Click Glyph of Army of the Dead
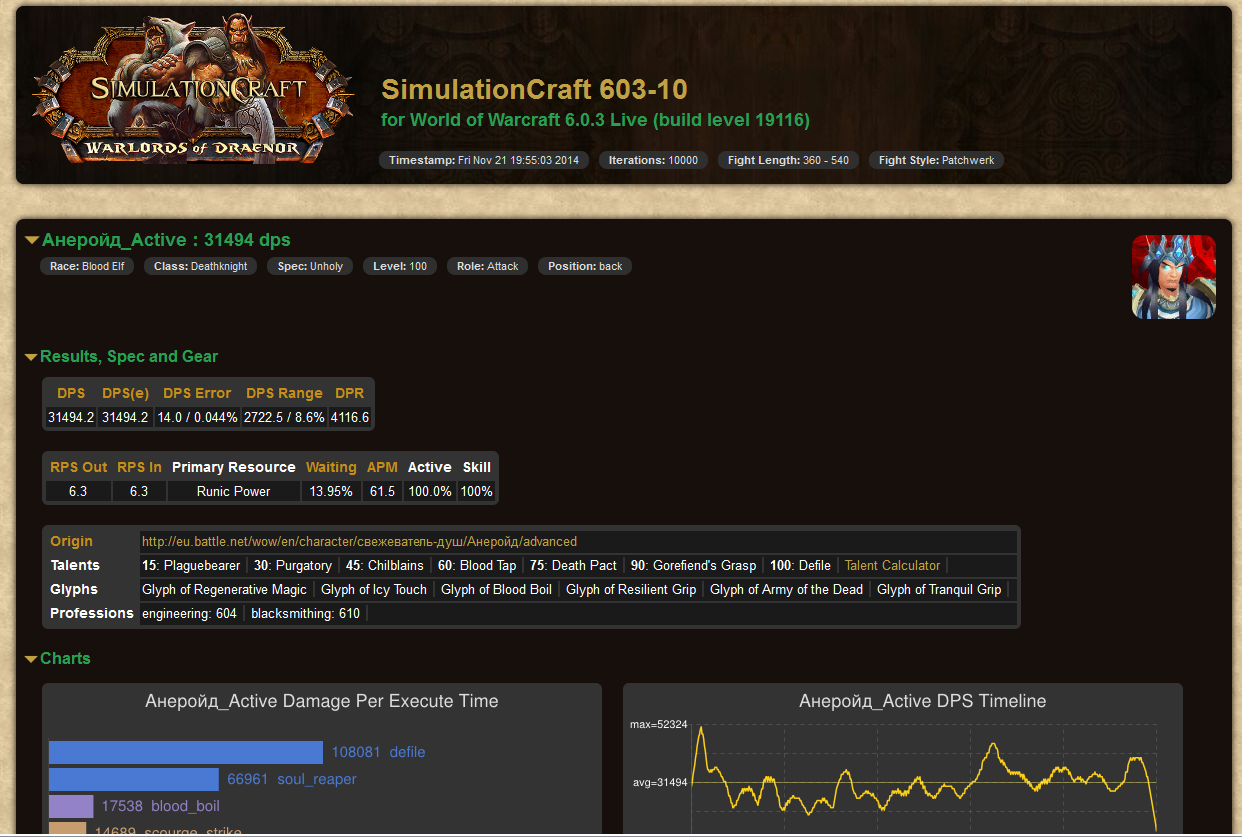This screenshot has height=837, width=1242. [786, 589]
